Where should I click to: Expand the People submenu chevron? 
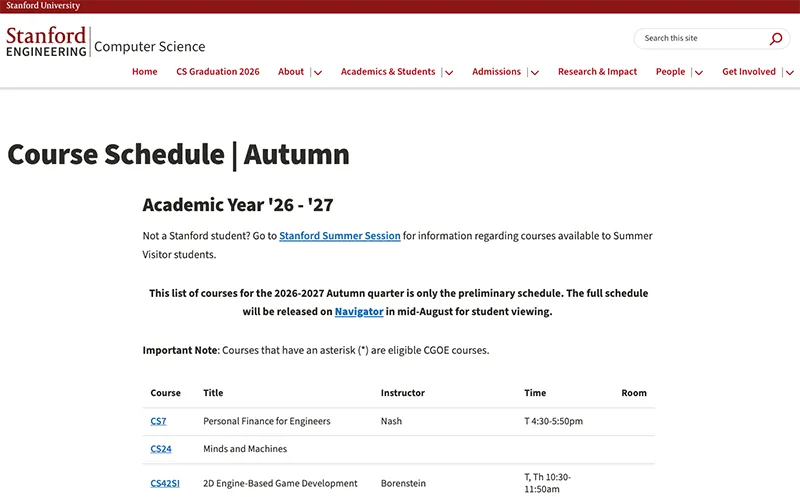(699, 72)
